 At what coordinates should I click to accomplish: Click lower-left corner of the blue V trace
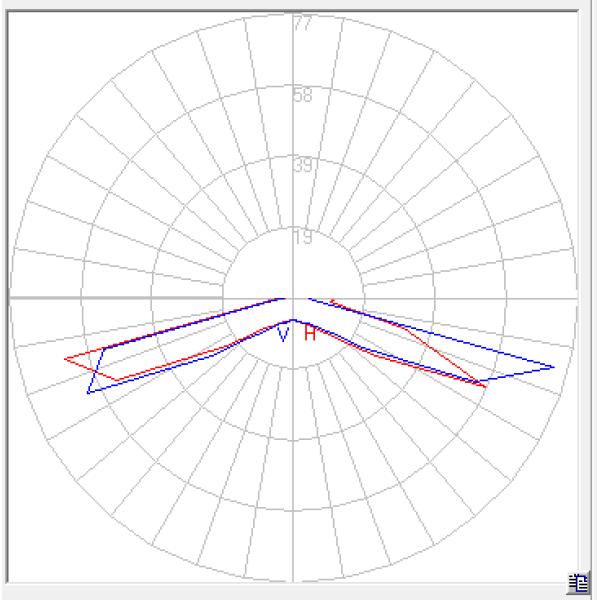tap(89, 392)
